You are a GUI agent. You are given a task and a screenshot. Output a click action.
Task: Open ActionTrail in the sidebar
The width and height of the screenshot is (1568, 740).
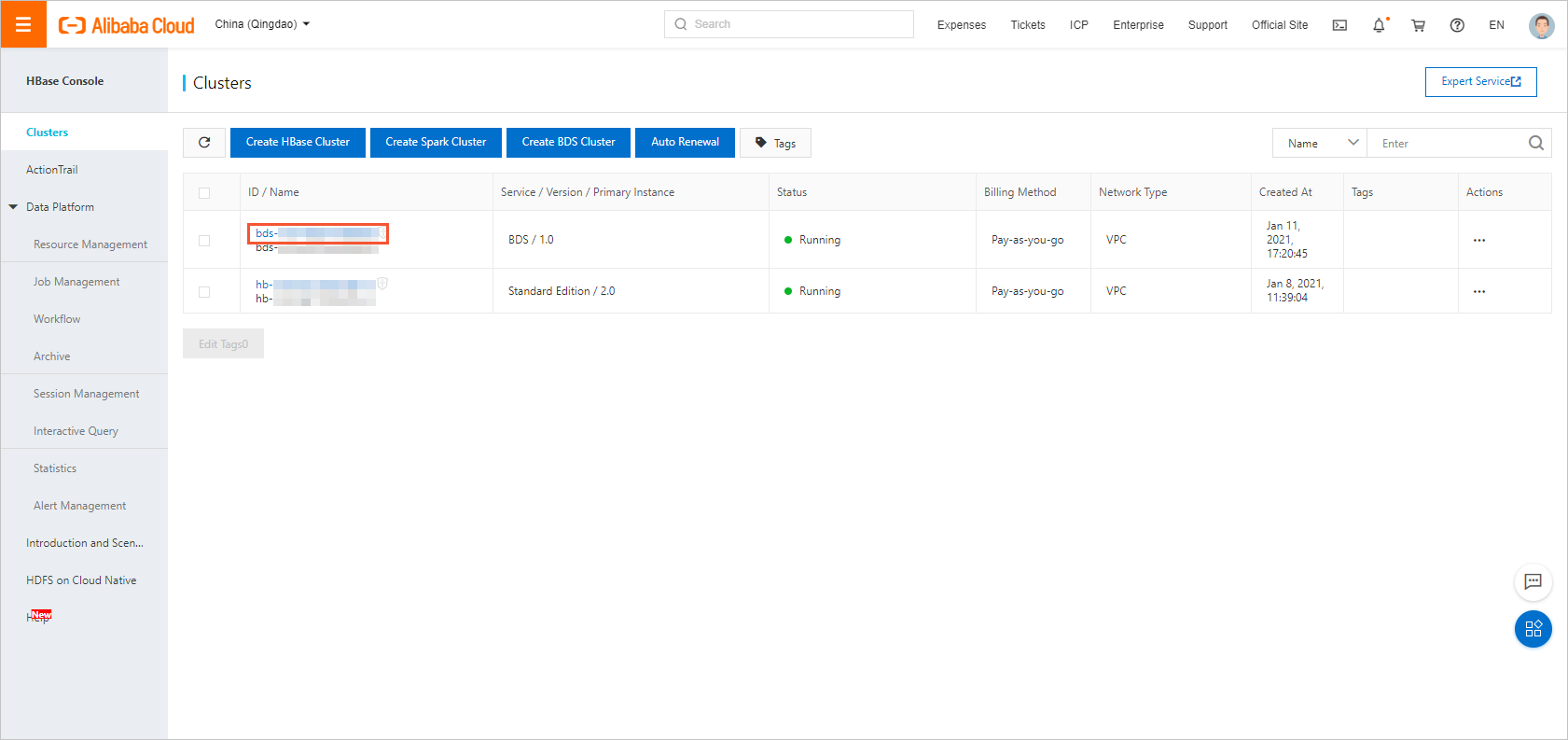pyautogui.click(x=52, y=170)
